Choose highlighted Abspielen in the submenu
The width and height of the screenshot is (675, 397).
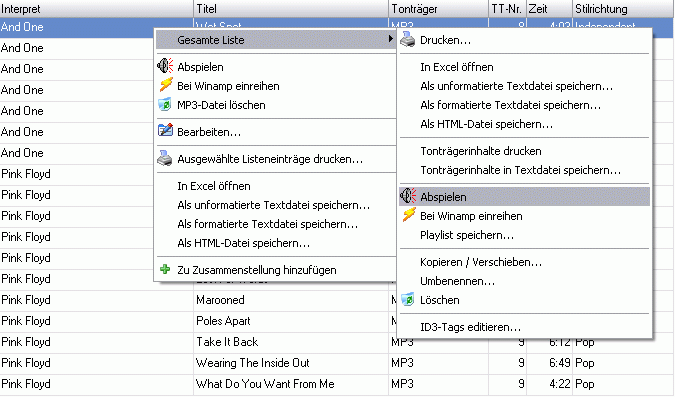coord(524,196)
